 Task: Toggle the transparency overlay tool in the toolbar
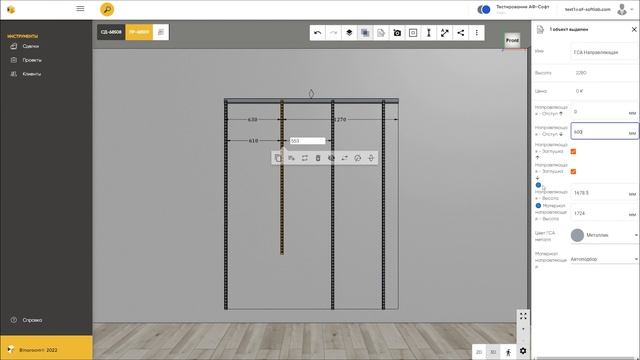point(365,33)
